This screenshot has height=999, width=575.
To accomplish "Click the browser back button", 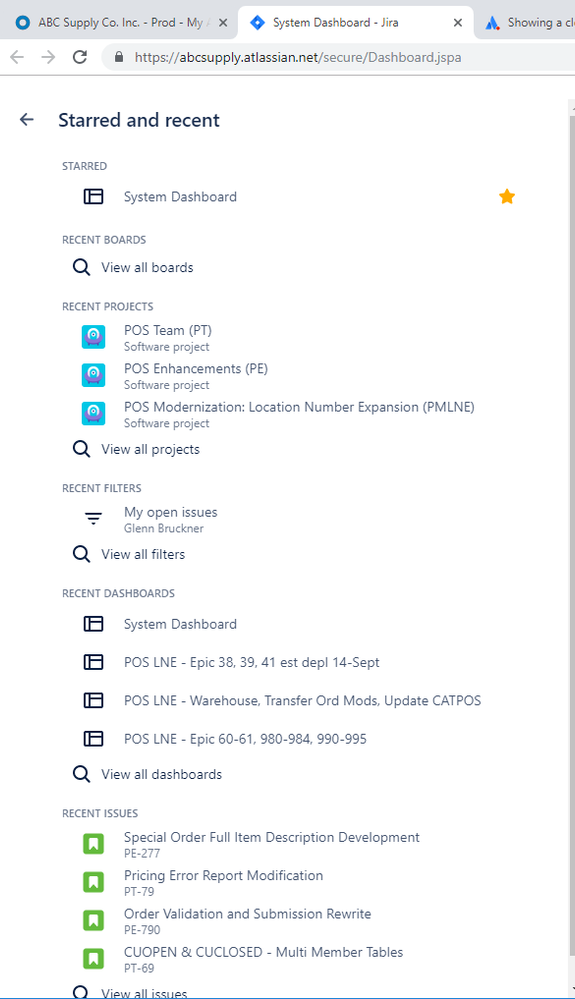I will (17, 57).
